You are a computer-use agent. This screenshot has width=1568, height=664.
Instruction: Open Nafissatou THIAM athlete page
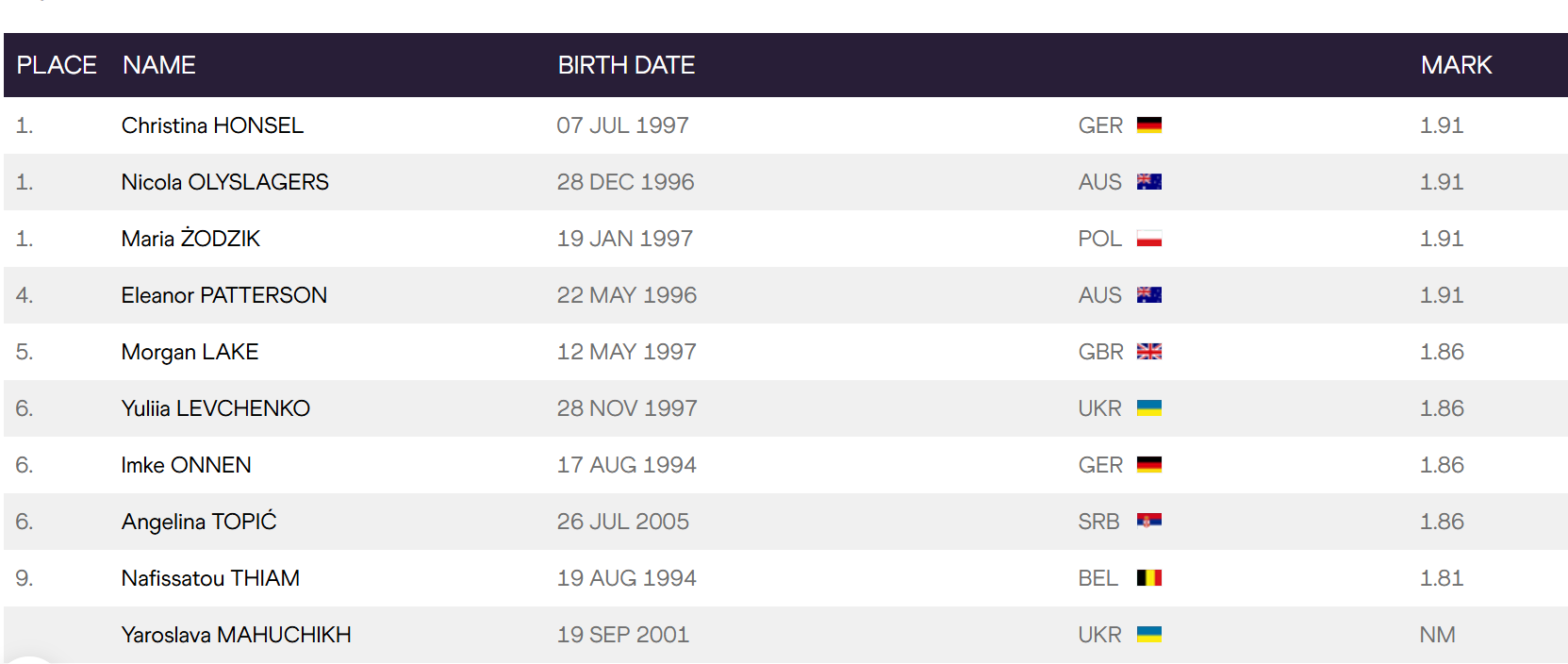click(x=210, y=578)
